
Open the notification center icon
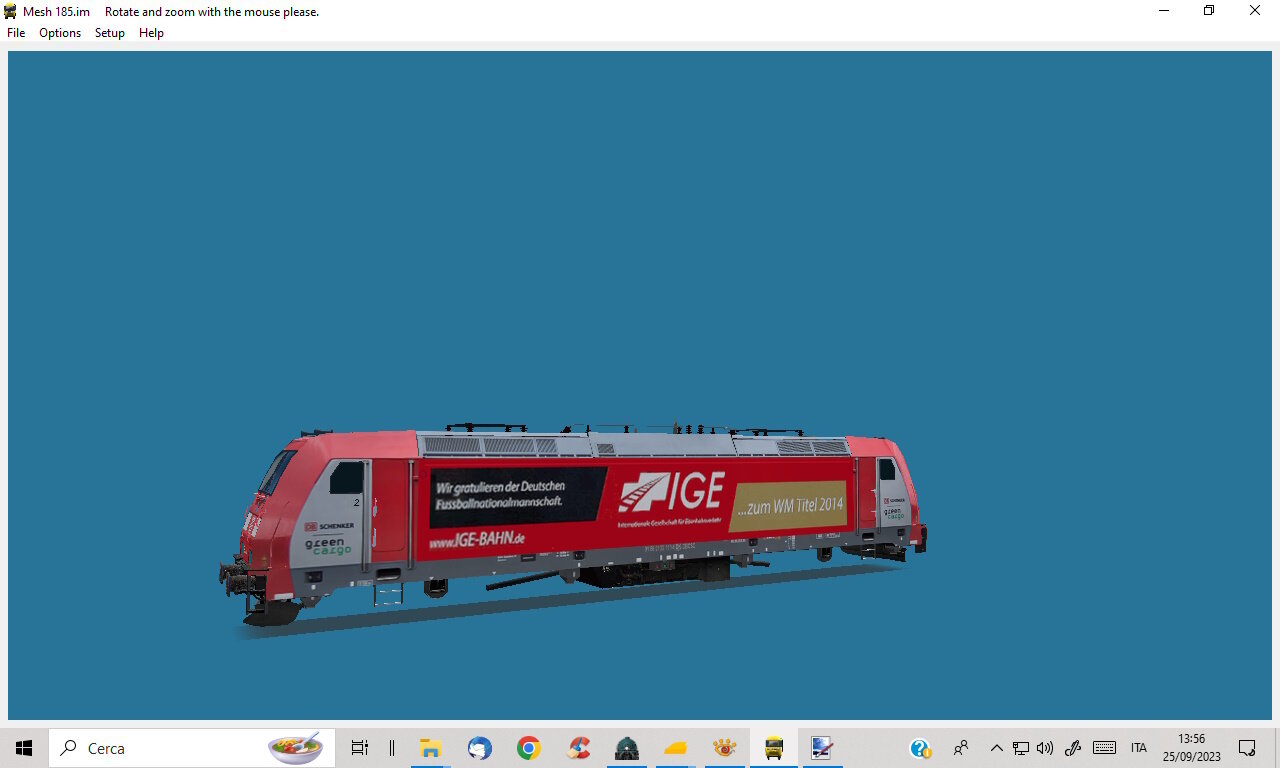pos(1247,748)
